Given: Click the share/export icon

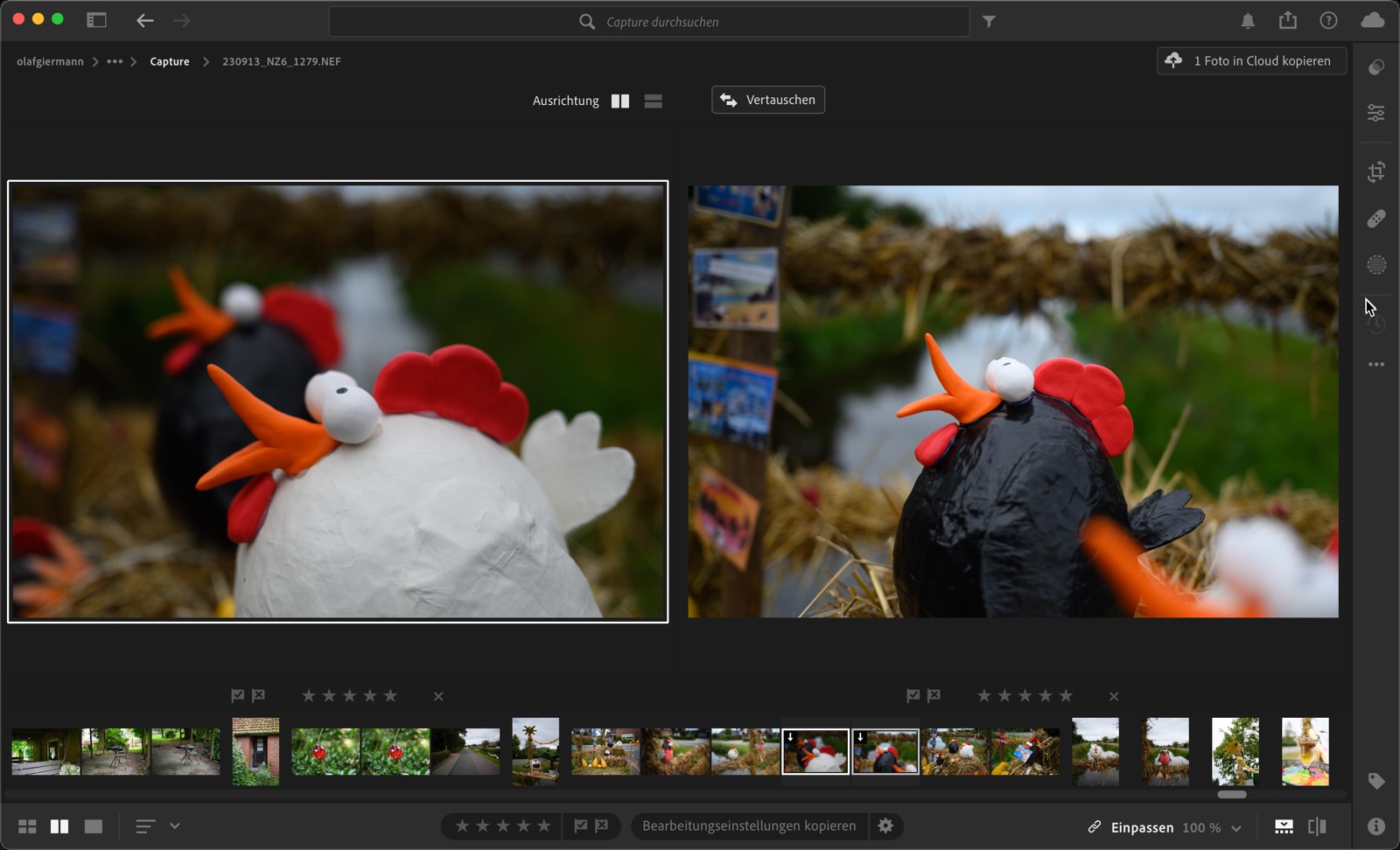Looking at the screenshot, I should click(x=1288, y=21).
